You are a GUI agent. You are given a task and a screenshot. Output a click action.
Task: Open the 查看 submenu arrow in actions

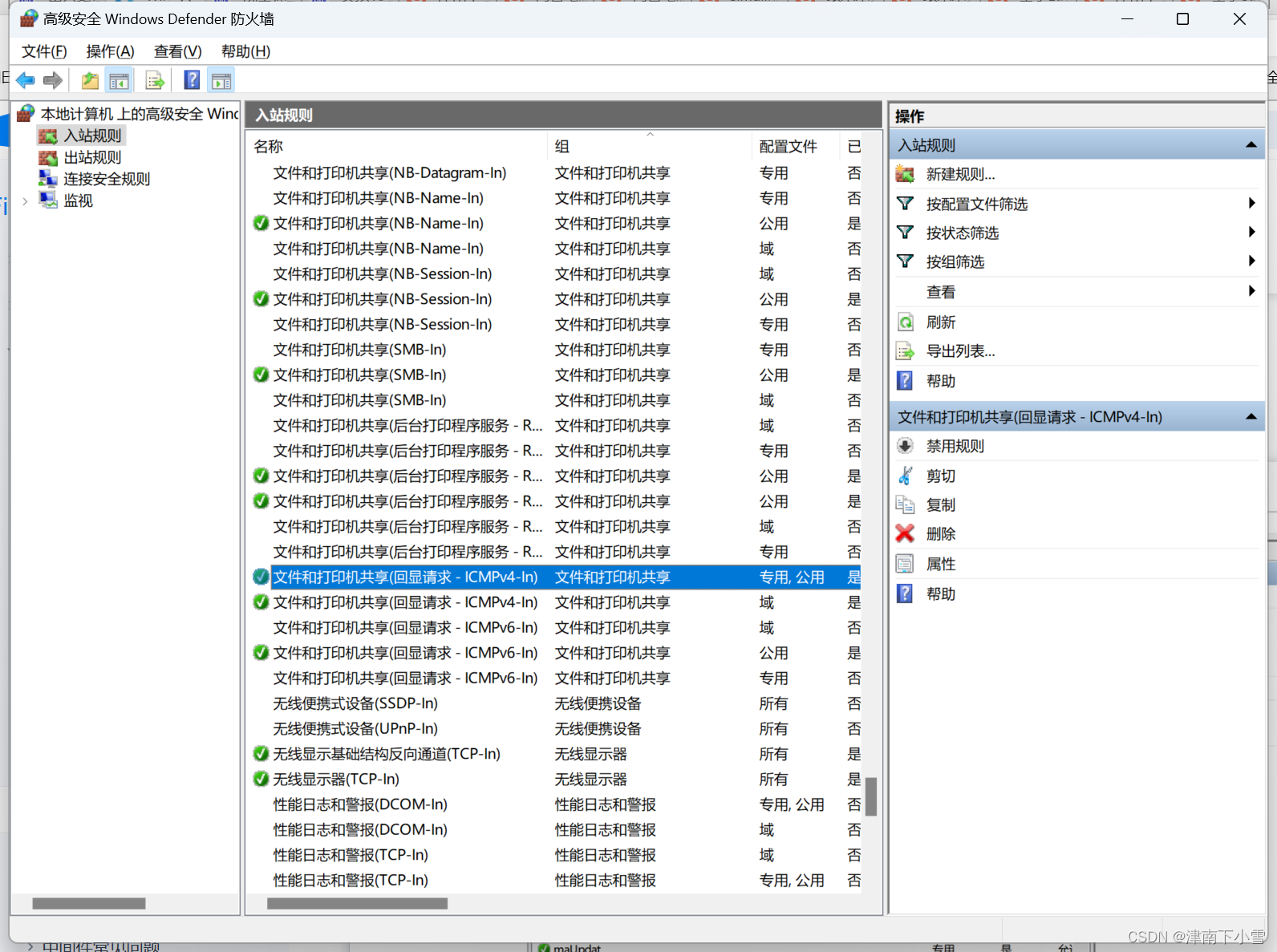point(1251,291)
